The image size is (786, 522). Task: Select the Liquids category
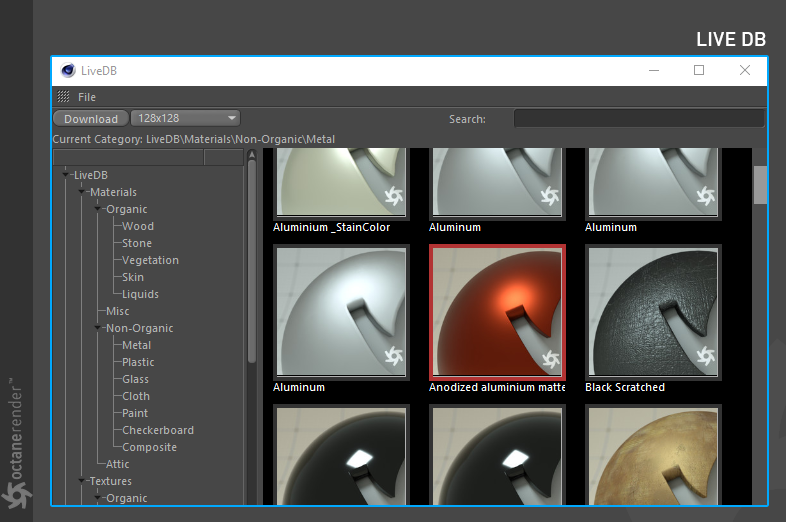[140, 294]
